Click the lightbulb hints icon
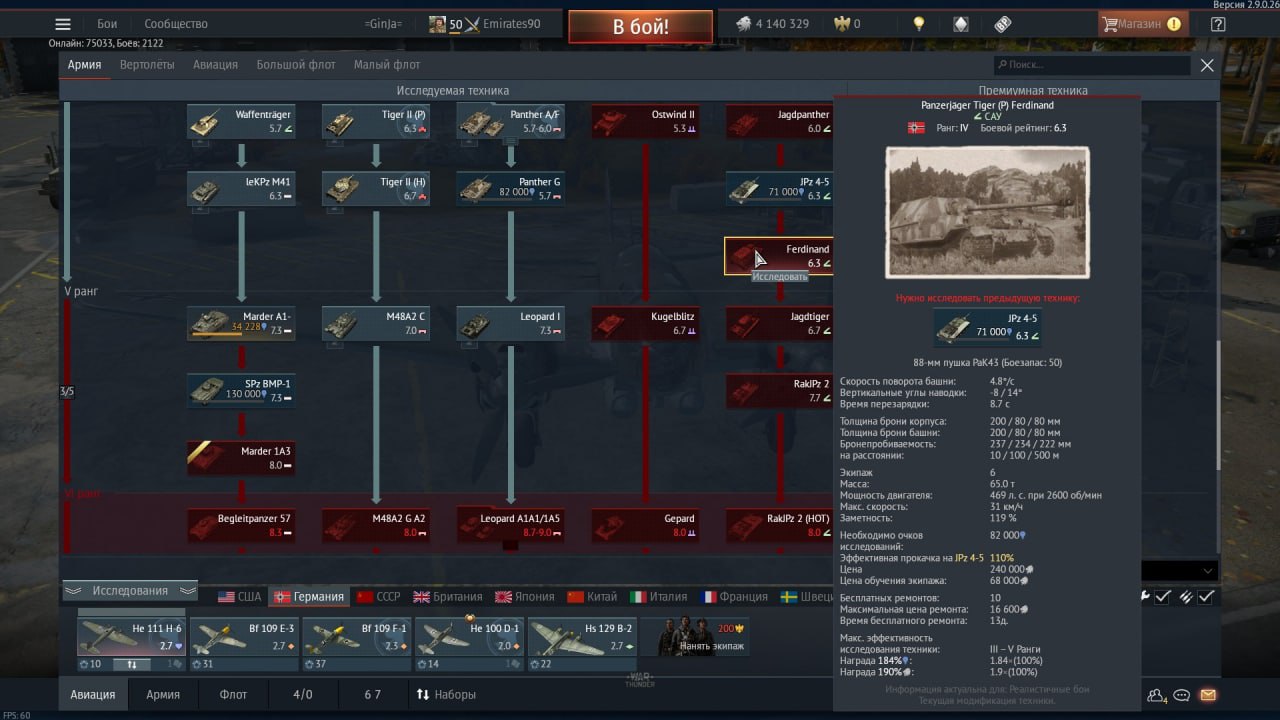Image resolution: width=1280 pixels, height=720 pixels. [x=919, y=24]
